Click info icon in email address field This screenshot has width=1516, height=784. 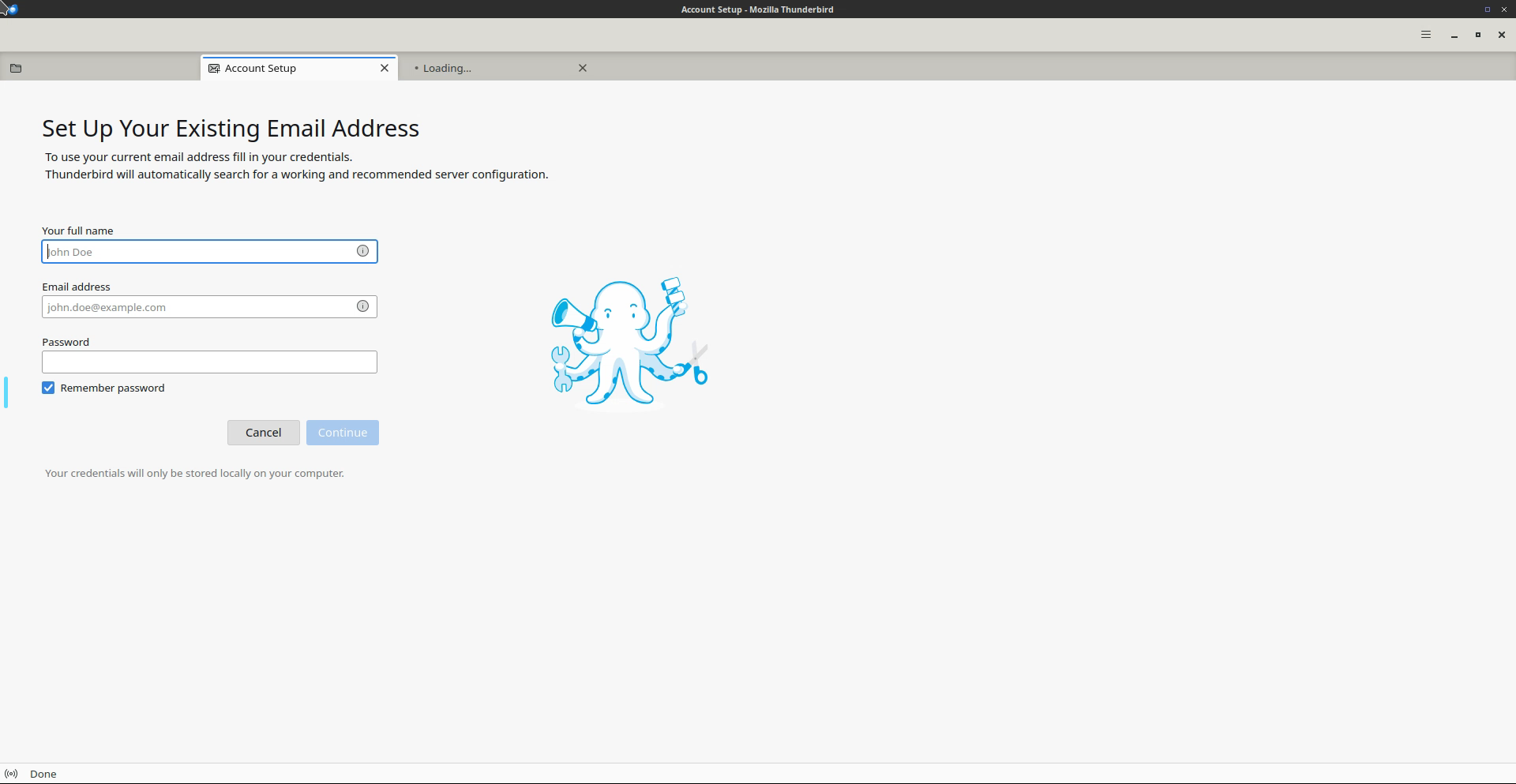pos(362,306)
